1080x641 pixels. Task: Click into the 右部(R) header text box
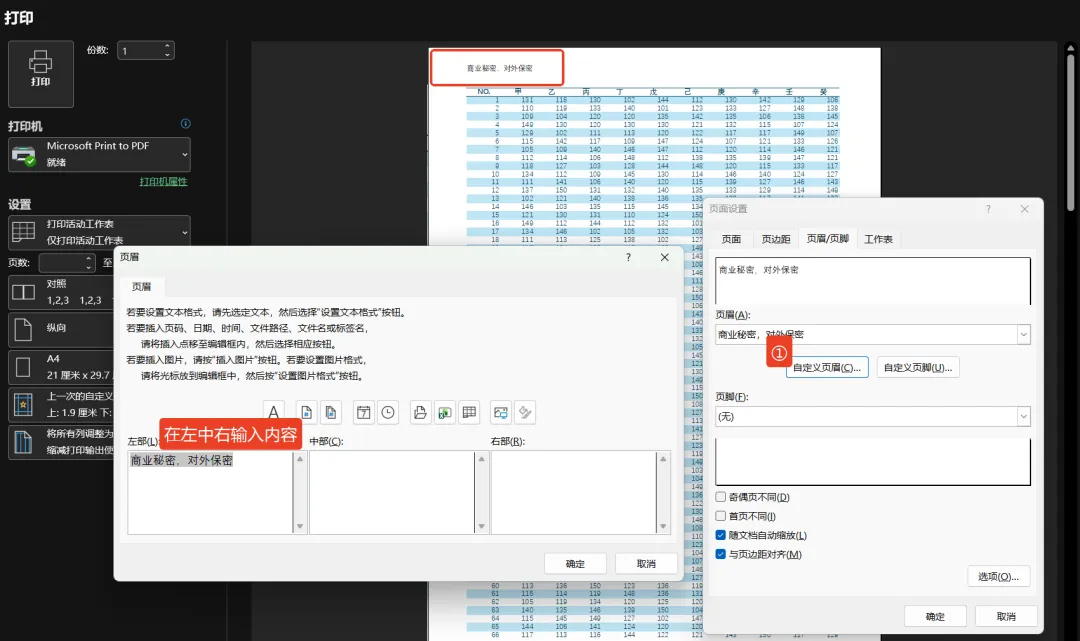(574, 492)
